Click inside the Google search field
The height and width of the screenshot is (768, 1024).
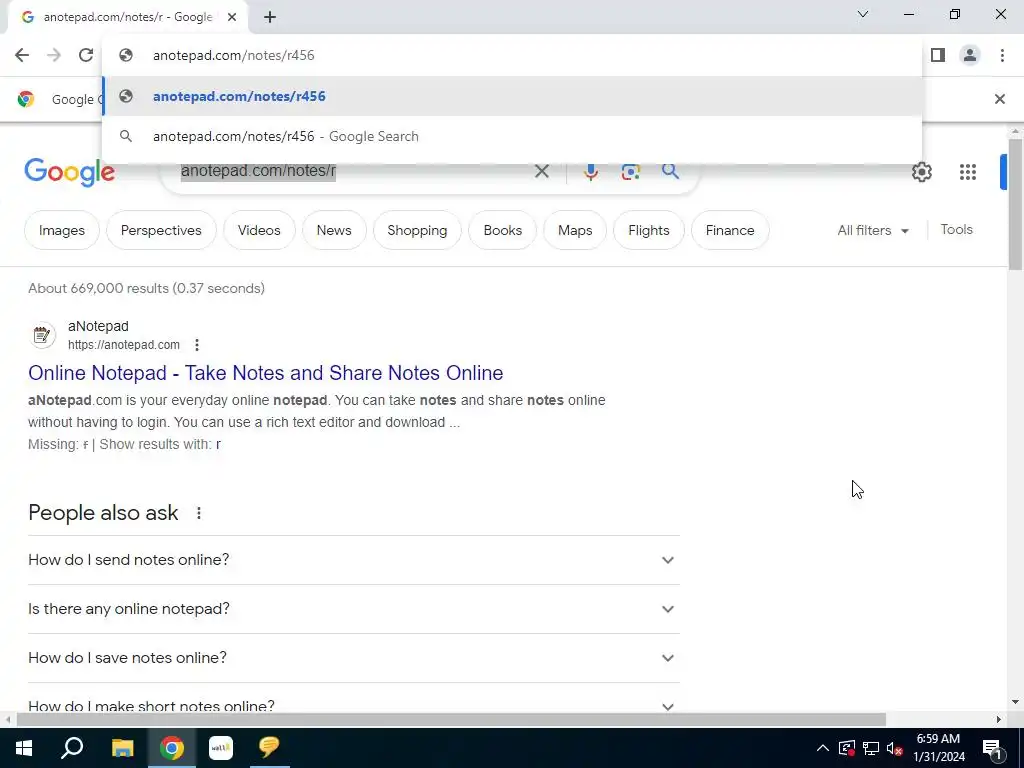353,171
